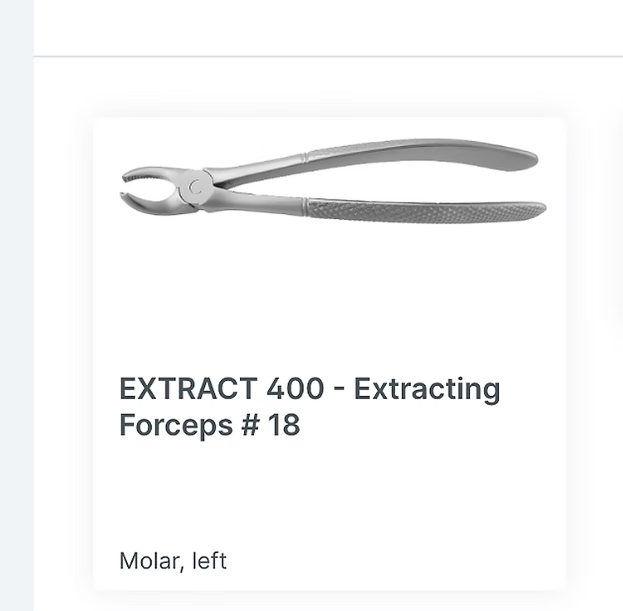
Task: Select the "Molar, left" description label
Action: (173, 561)
